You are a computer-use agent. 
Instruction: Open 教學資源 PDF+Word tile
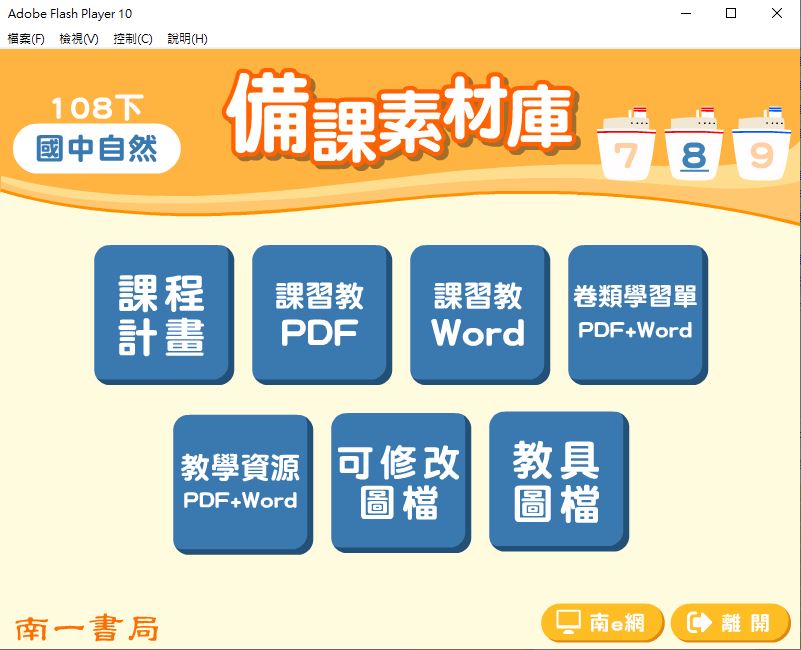click(x=242, y=483)
